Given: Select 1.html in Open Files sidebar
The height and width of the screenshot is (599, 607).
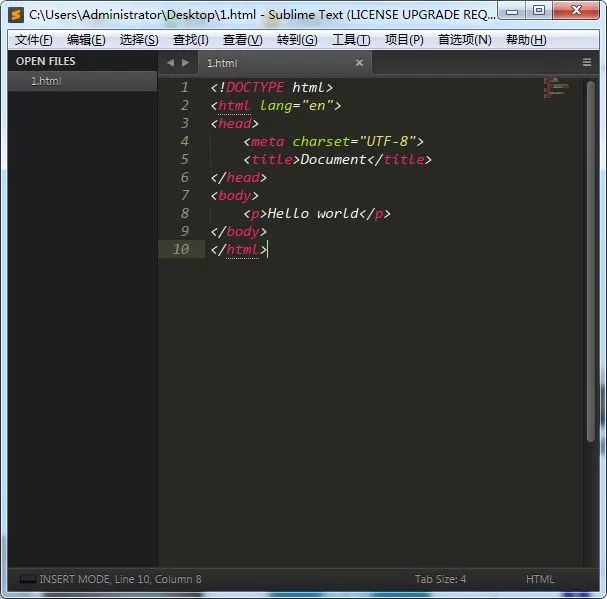Looking at the screenshot, I should point(82,81).
